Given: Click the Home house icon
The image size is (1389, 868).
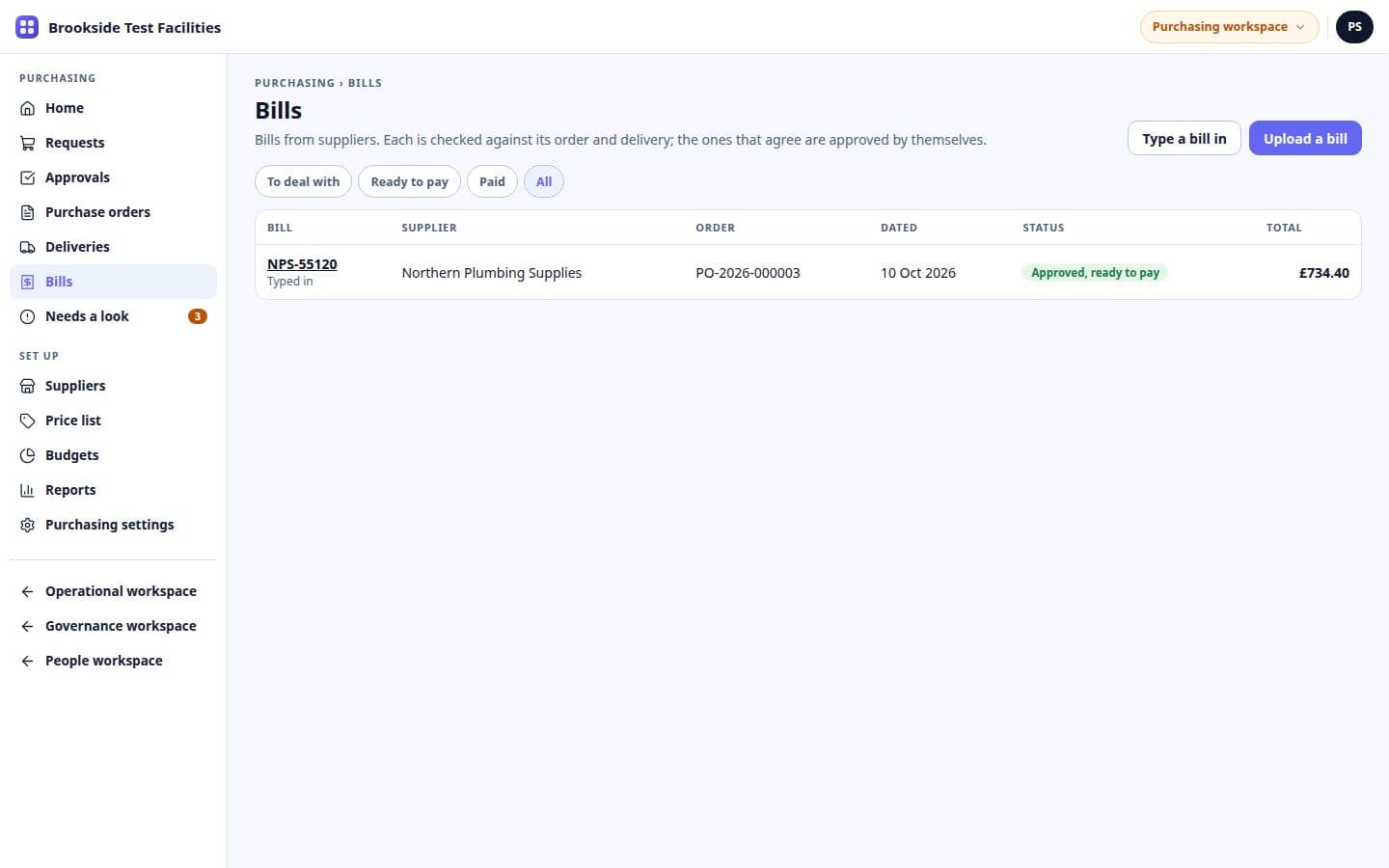Looking at the screenshot, I should pyautogui.click(x=27, y=108).
